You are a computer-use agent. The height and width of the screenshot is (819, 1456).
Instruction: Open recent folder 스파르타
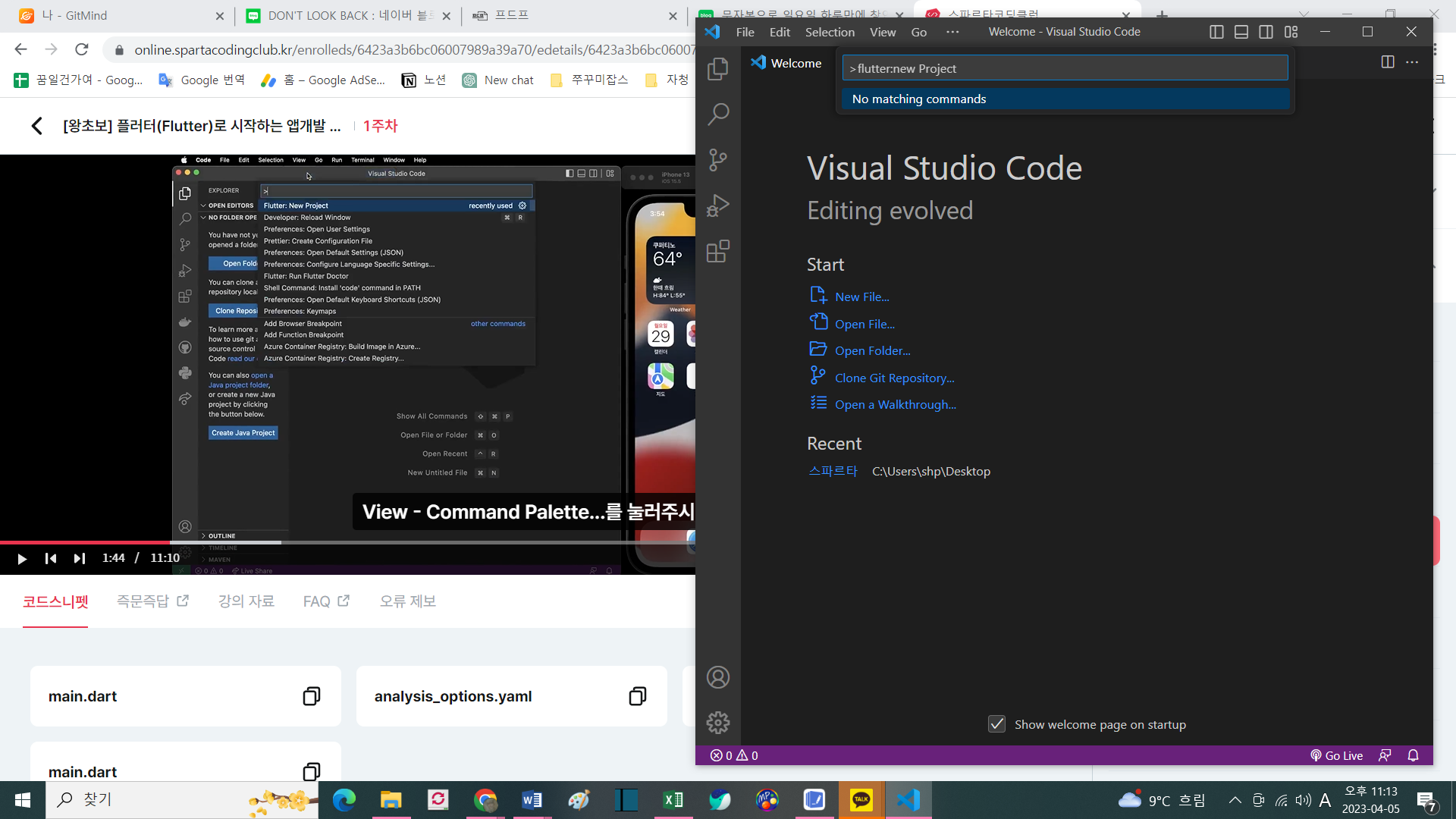click(x=833, y=471)
